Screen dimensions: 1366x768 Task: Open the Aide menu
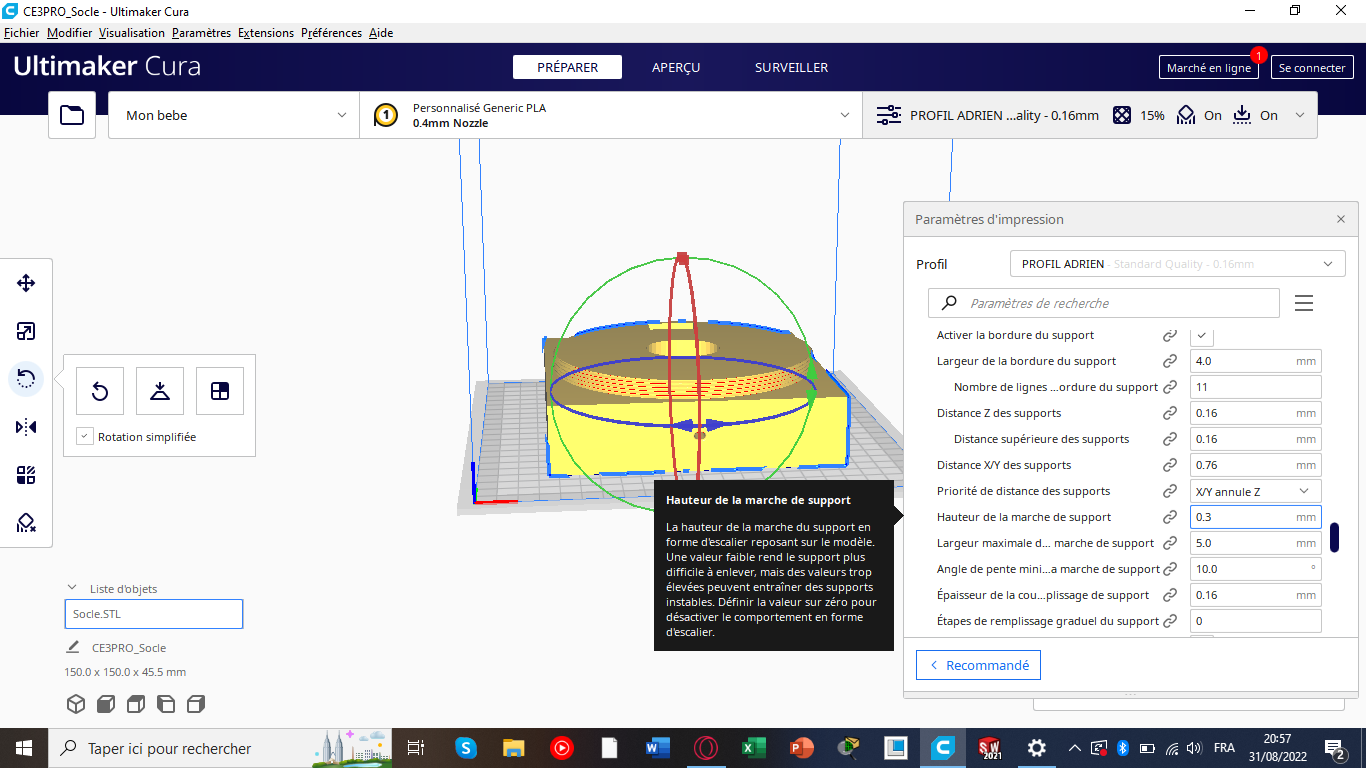381,33
